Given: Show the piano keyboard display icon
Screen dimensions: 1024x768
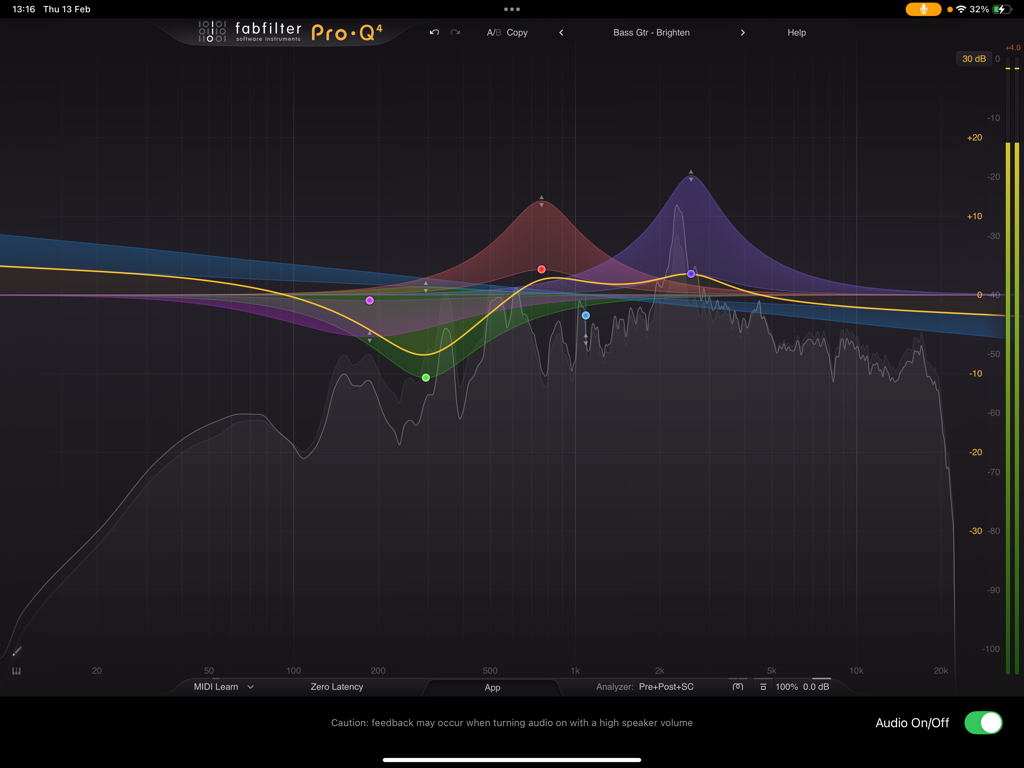Looking at the screenshot, I should (16, 670).
